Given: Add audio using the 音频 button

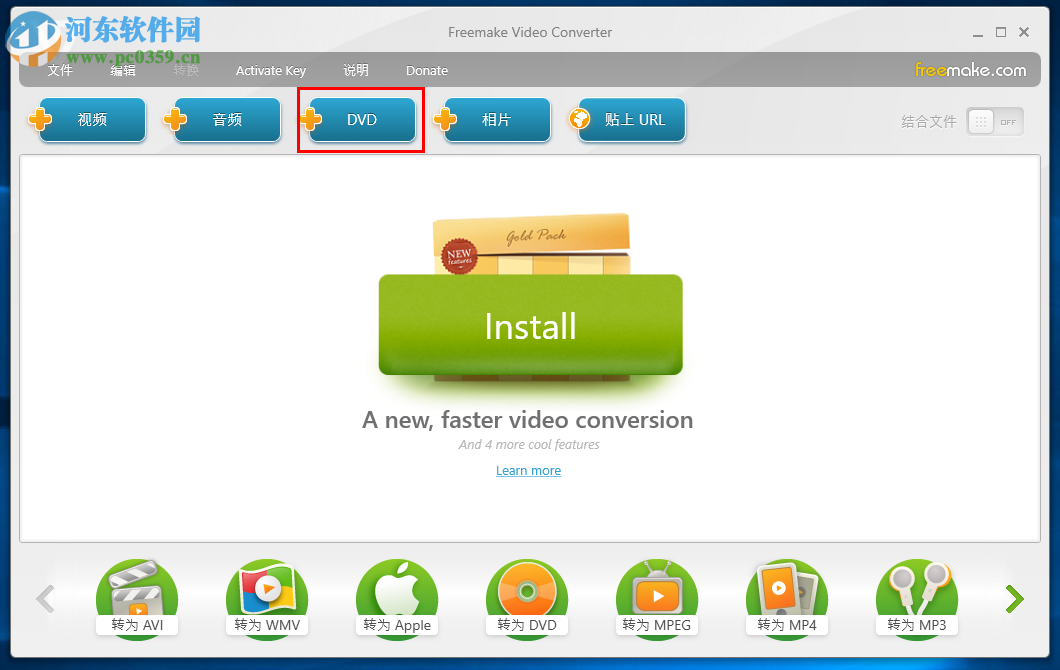Looking at the screenshot, I should 222,120.
